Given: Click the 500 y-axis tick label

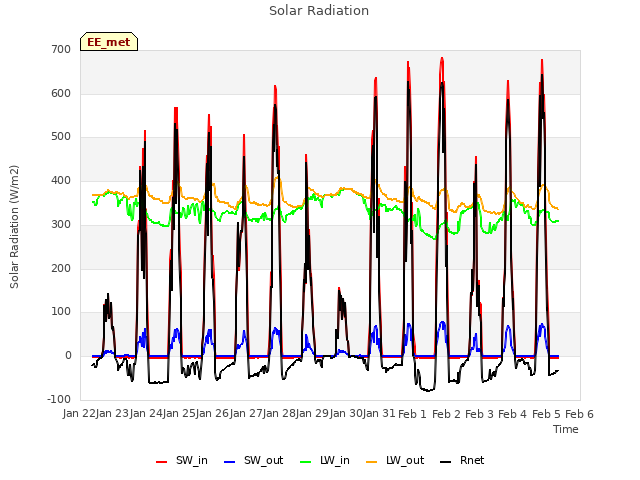Looking at the screenshot, I should pyautogui.click(x=61, y=137).
